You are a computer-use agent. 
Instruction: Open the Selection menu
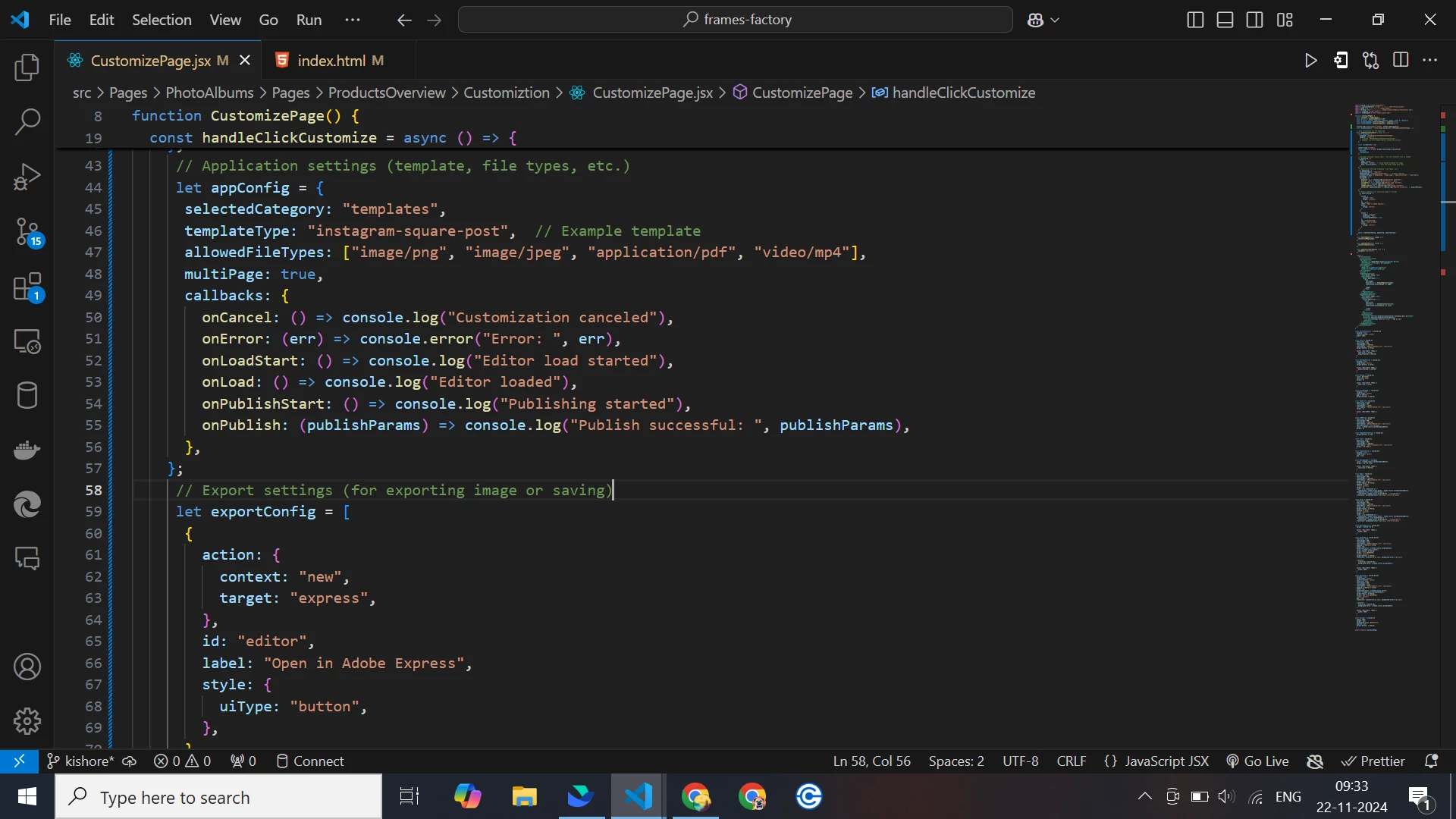pos(162,20)
